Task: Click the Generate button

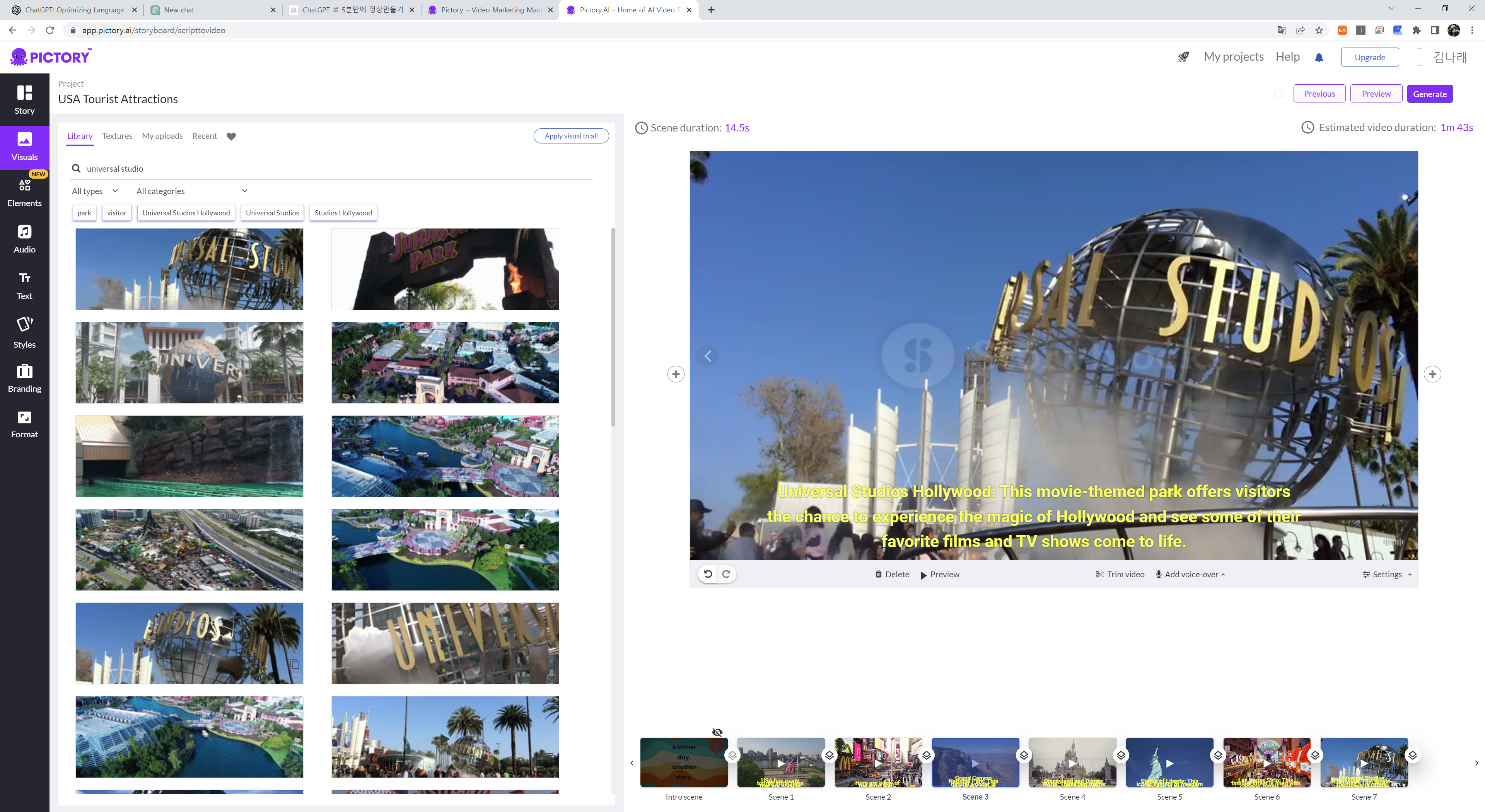Action: pyautogui.click(x=1429, y=94)
